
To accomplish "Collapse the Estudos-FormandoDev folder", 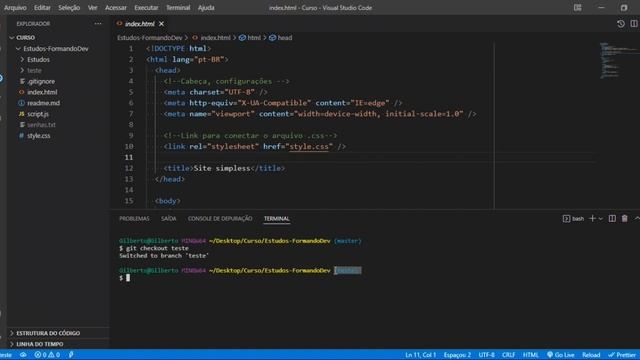I will 56,49.
